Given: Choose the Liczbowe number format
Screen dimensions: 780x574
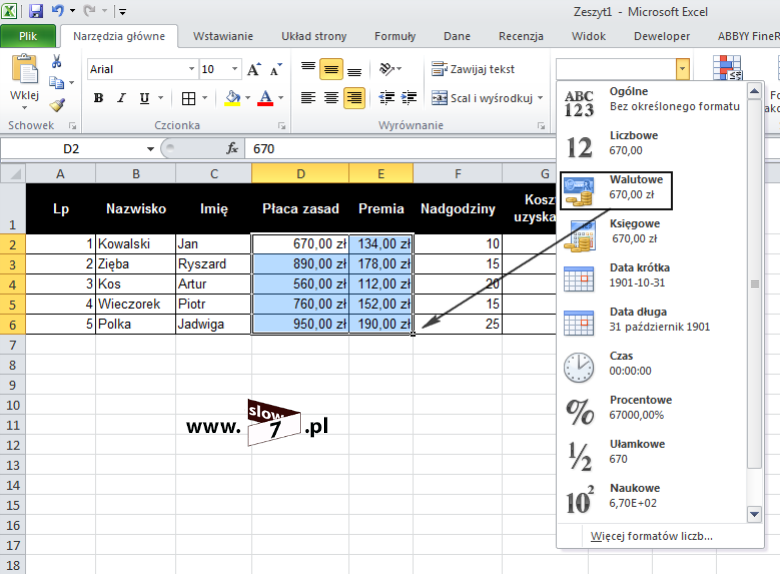Looking at the screenshot, I should click(x=653, y=146).
